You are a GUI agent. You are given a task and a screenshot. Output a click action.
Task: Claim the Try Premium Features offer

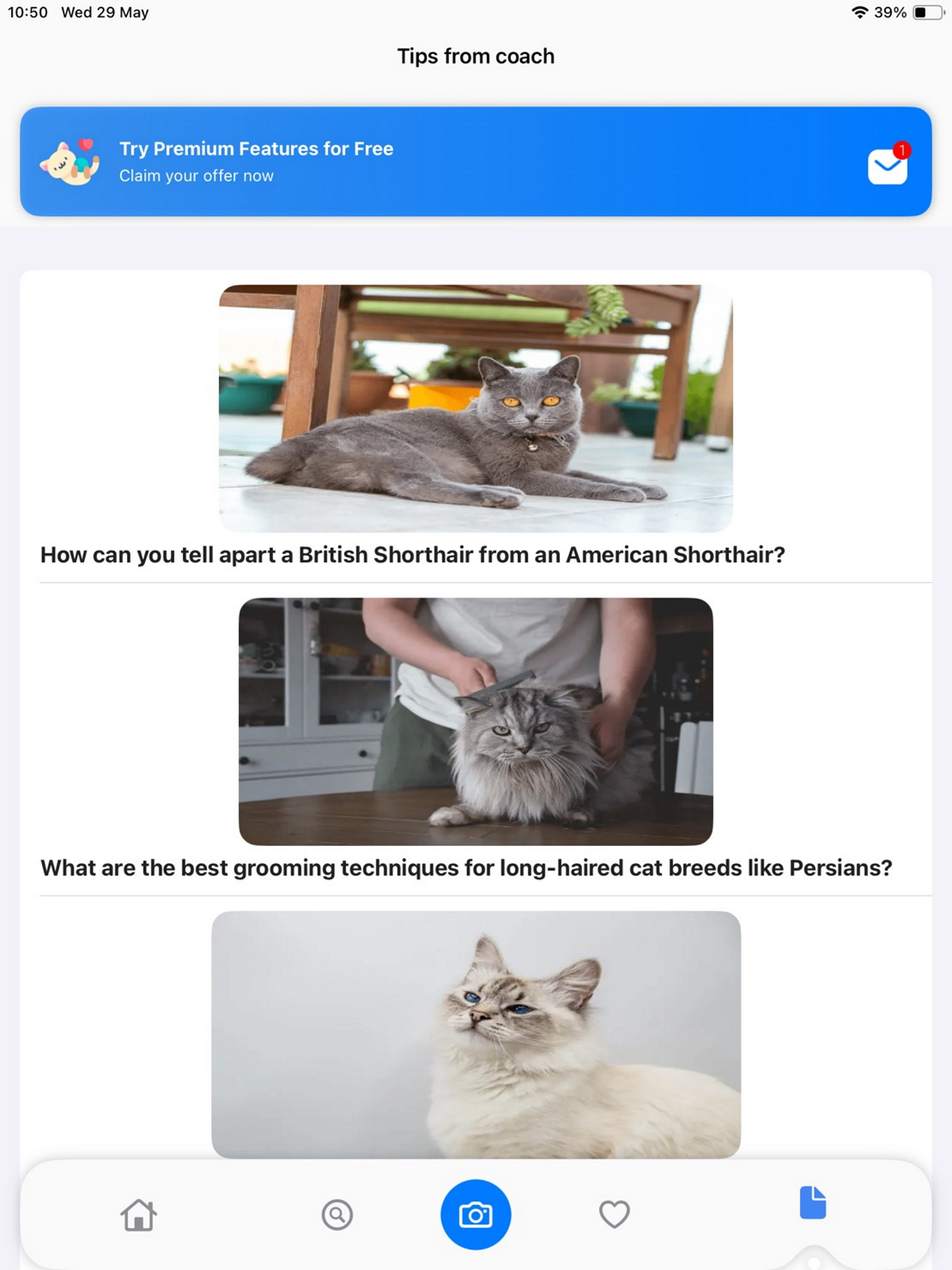point(476,161)
